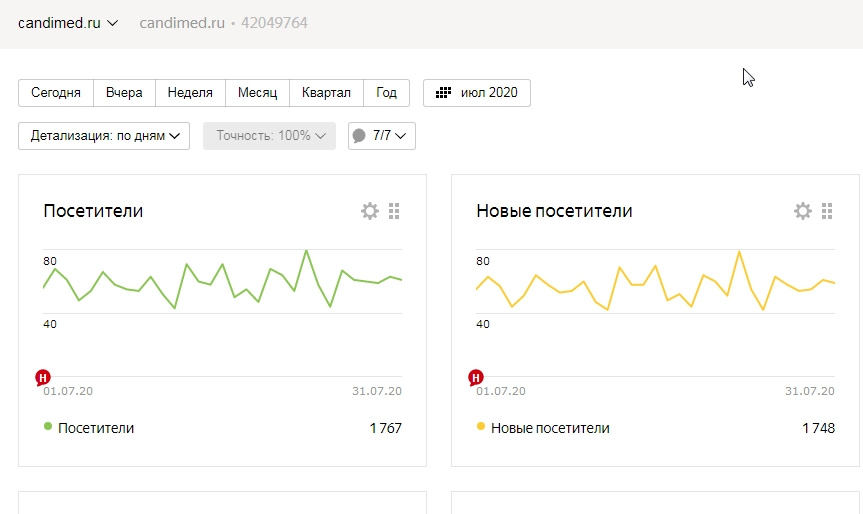This screenshot has height=514, width=863.
Task: Click the Посетители legend label
Action: pos(96,428)
